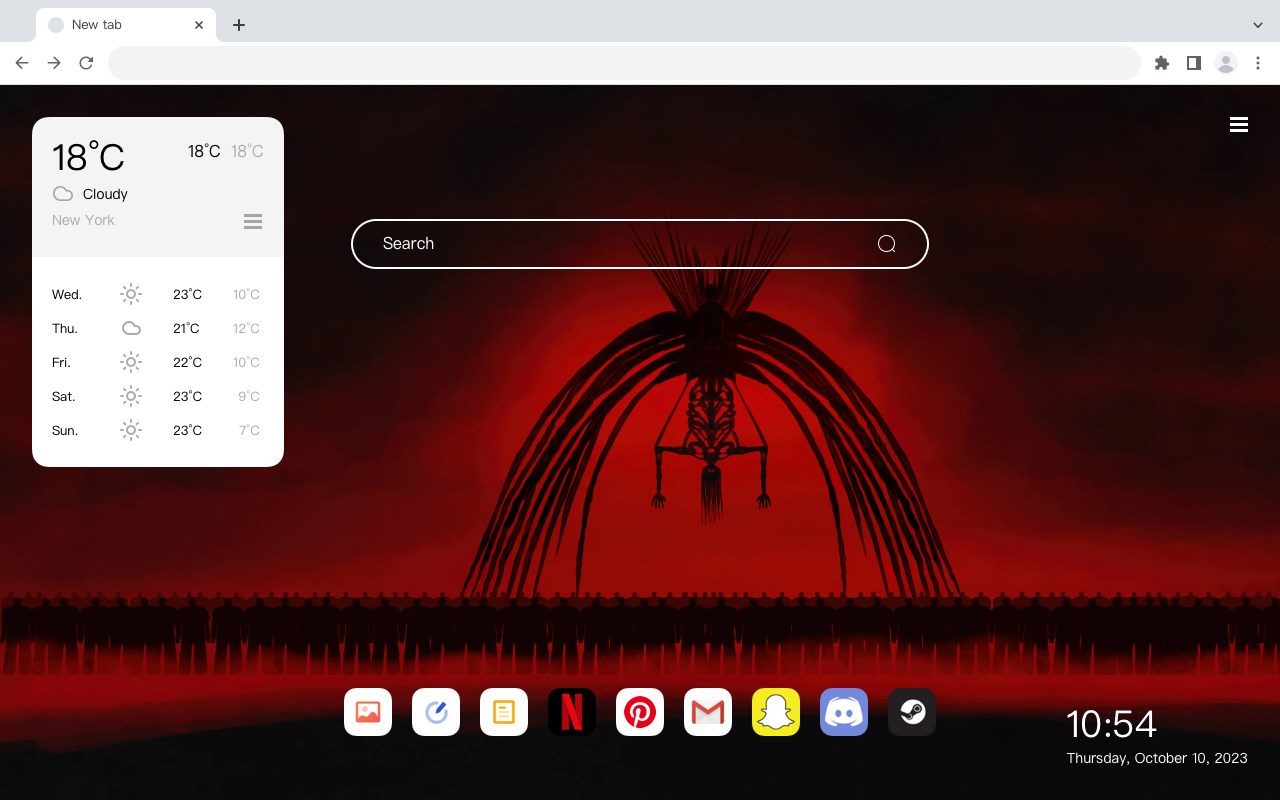
Task: Click the sun icon for Sat.
Action: click(x=131, y=396)
